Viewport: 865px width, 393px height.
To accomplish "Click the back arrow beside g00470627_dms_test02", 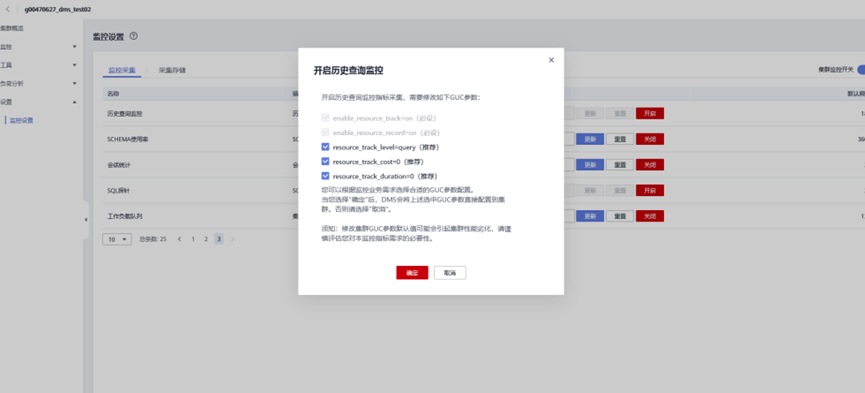I will point(8,9).
